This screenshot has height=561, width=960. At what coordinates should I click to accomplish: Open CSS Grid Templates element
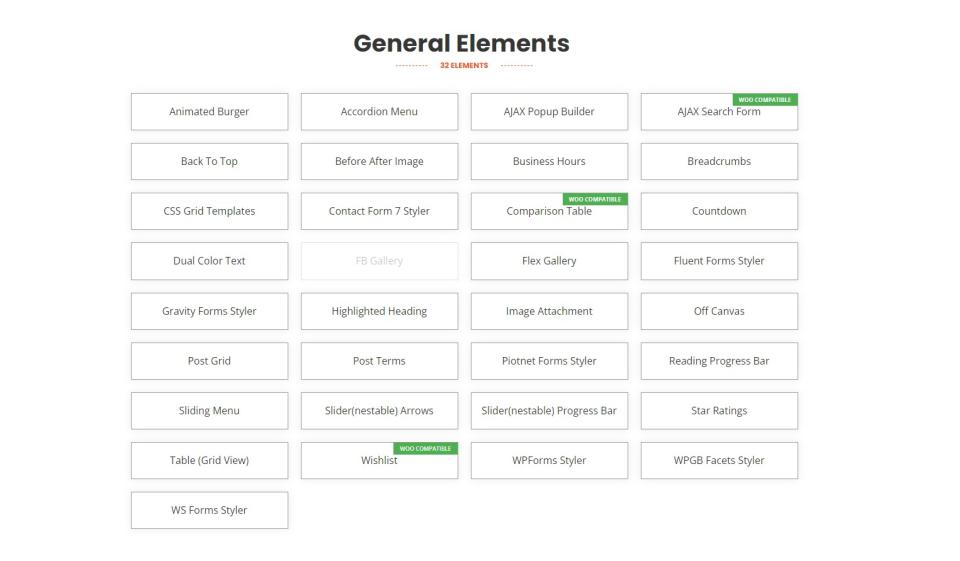pos(209,211)
